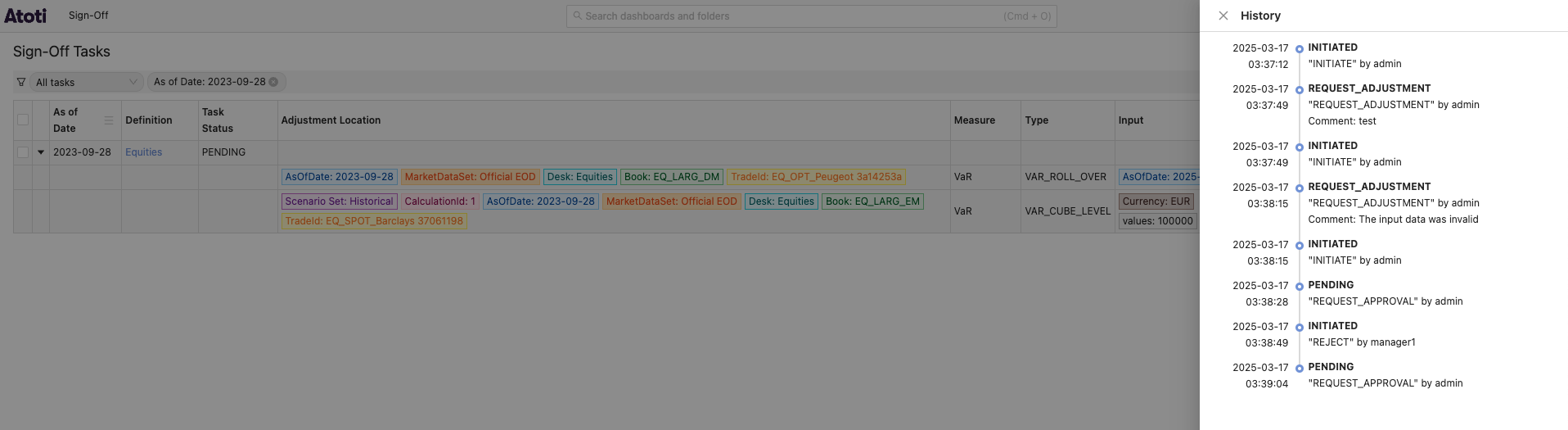
Task: Click the TradeId: EQ_SPOT_Barclays 37061198 tag
Action: (374, 221)
